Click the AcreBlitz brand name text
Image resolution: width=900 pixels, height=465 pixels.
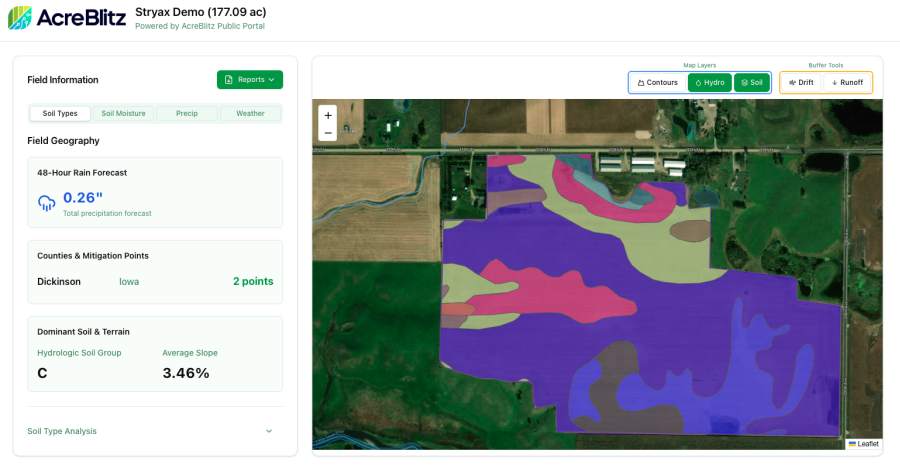point(82,18)
